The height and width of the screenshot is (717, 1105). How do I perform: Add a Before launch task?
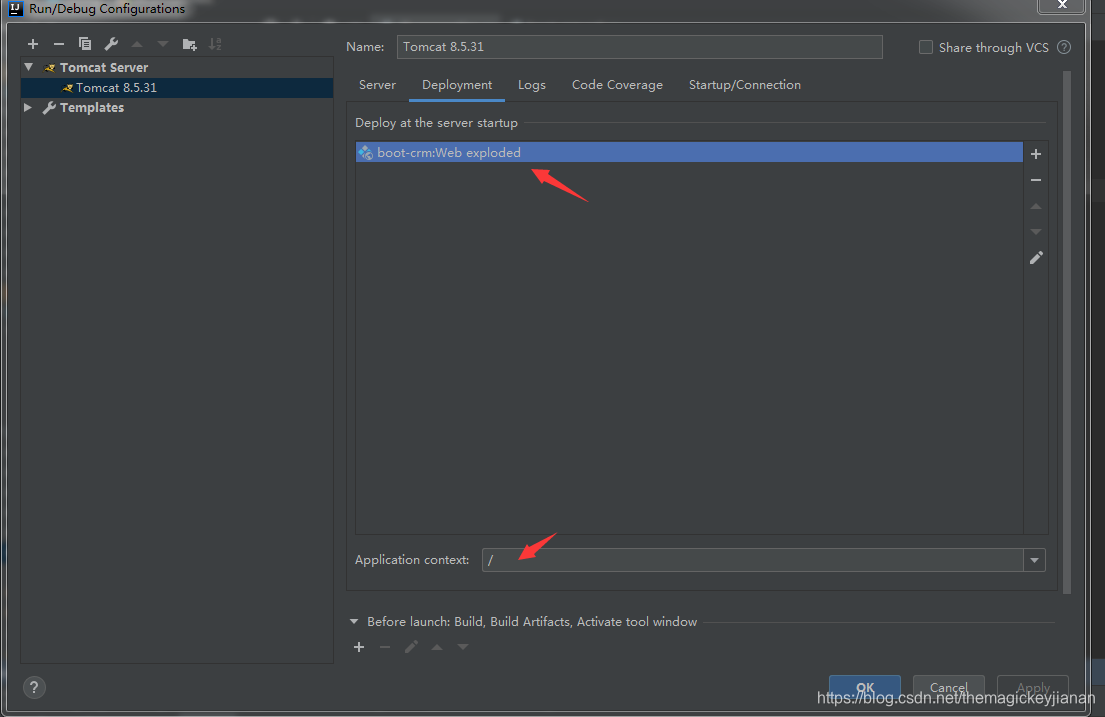pos(359,646)
